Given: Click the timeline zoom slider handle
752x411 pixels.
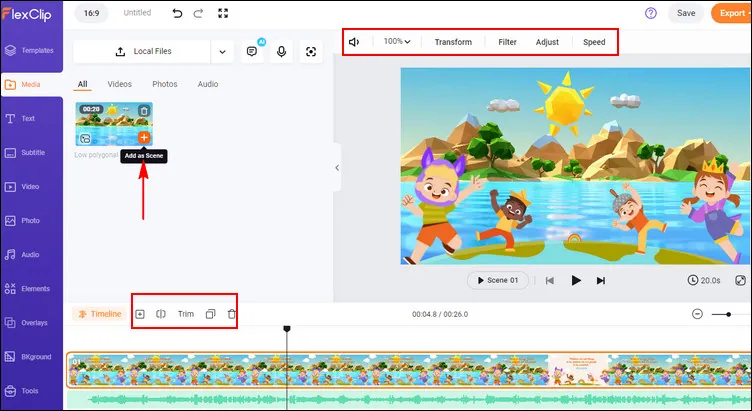Looking at the screenshot, I should point(728,315).
